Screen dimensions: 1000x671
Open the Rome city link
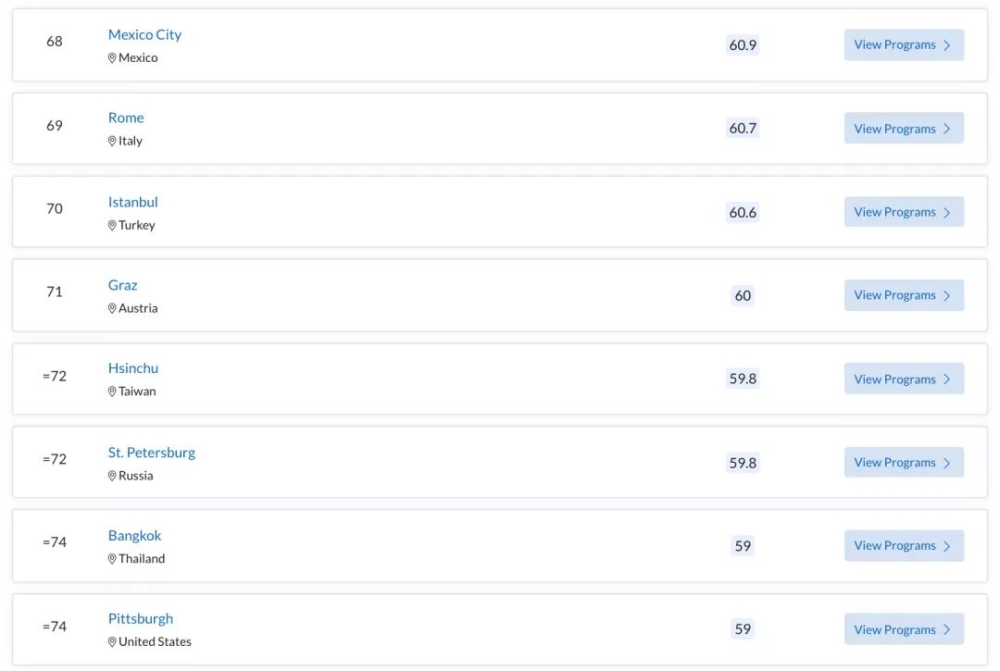tap(126, 117)
